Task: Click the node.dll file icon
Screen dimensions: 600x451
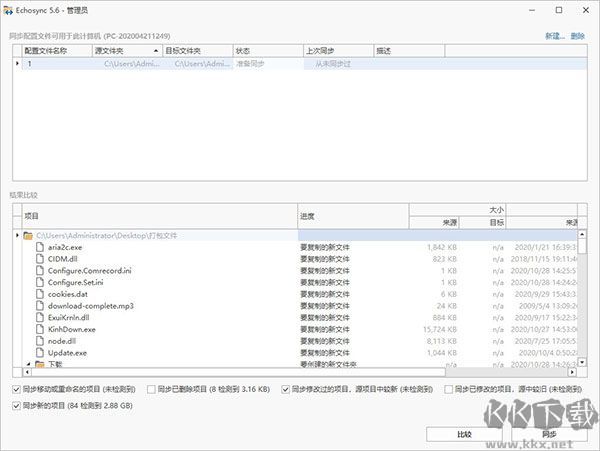Action: 40,341
